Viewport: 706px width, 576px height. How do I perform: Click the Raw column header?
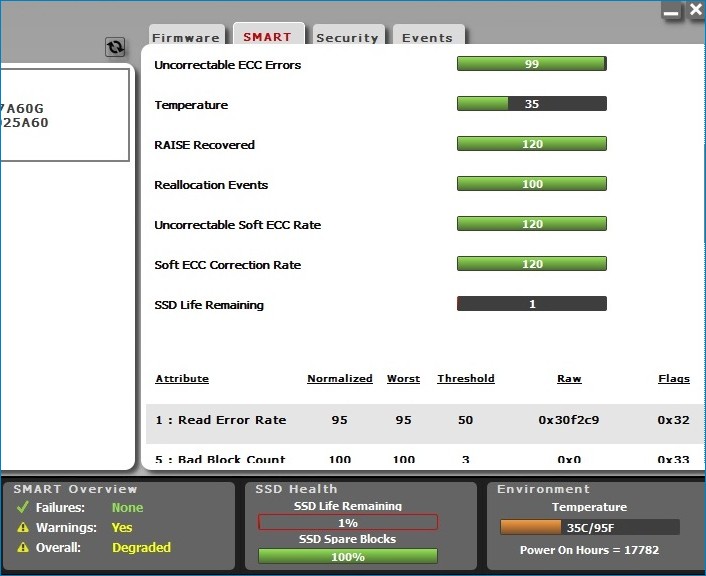(569, 379)
